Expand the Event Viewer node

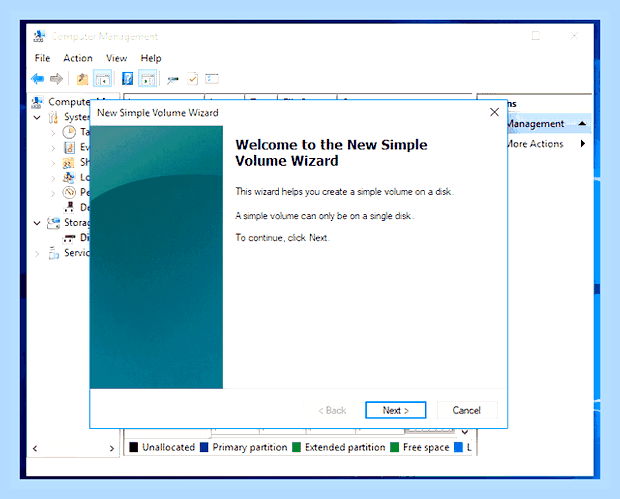53,148
